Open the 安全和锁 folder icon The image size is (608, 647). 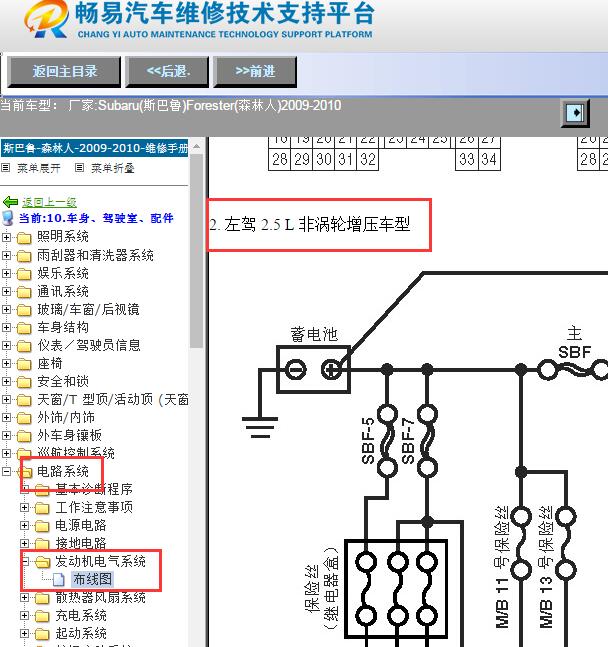[24, 382]
